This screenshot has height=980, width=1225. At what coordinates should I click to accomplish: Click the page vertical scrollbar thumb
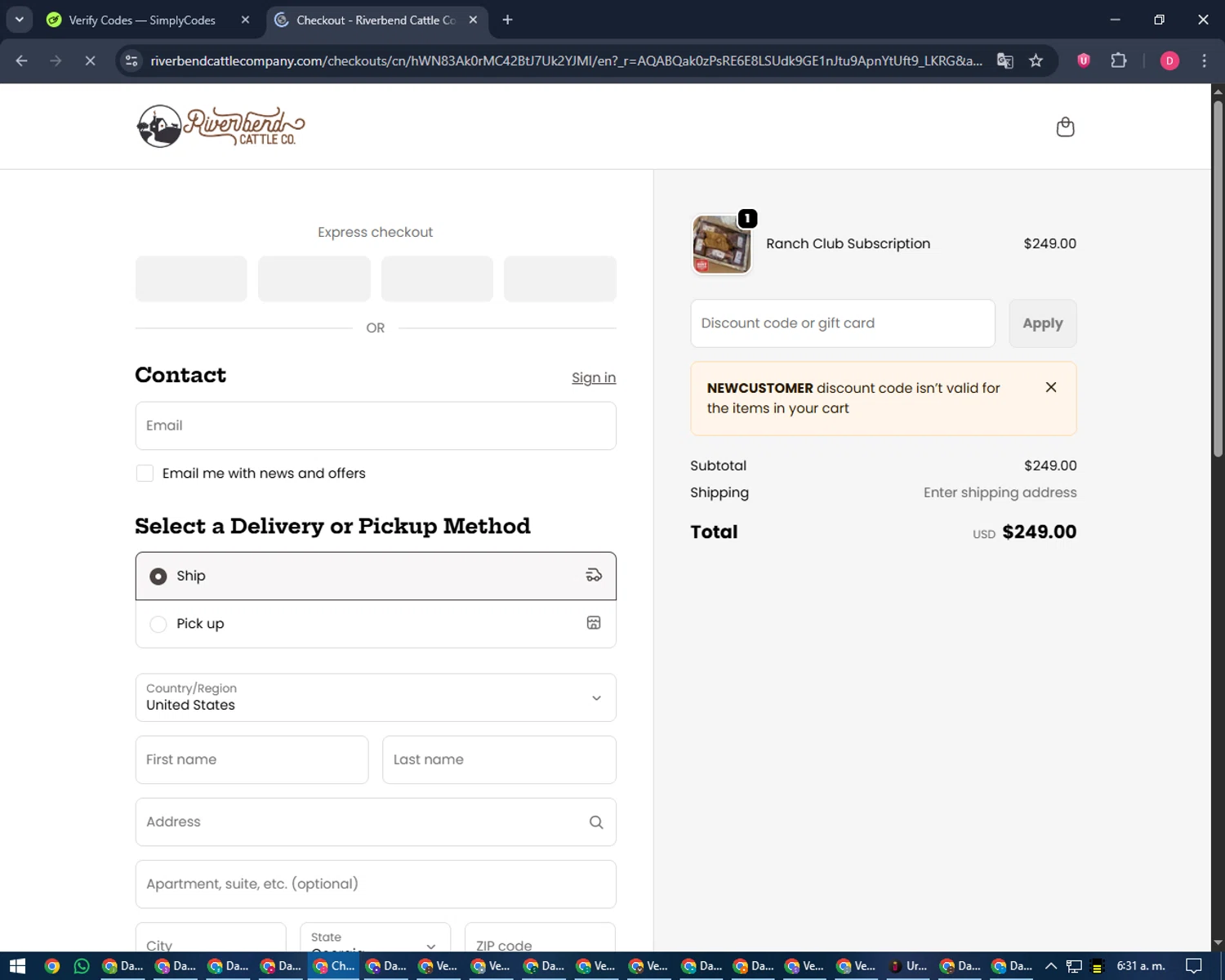coord(1218,278)
